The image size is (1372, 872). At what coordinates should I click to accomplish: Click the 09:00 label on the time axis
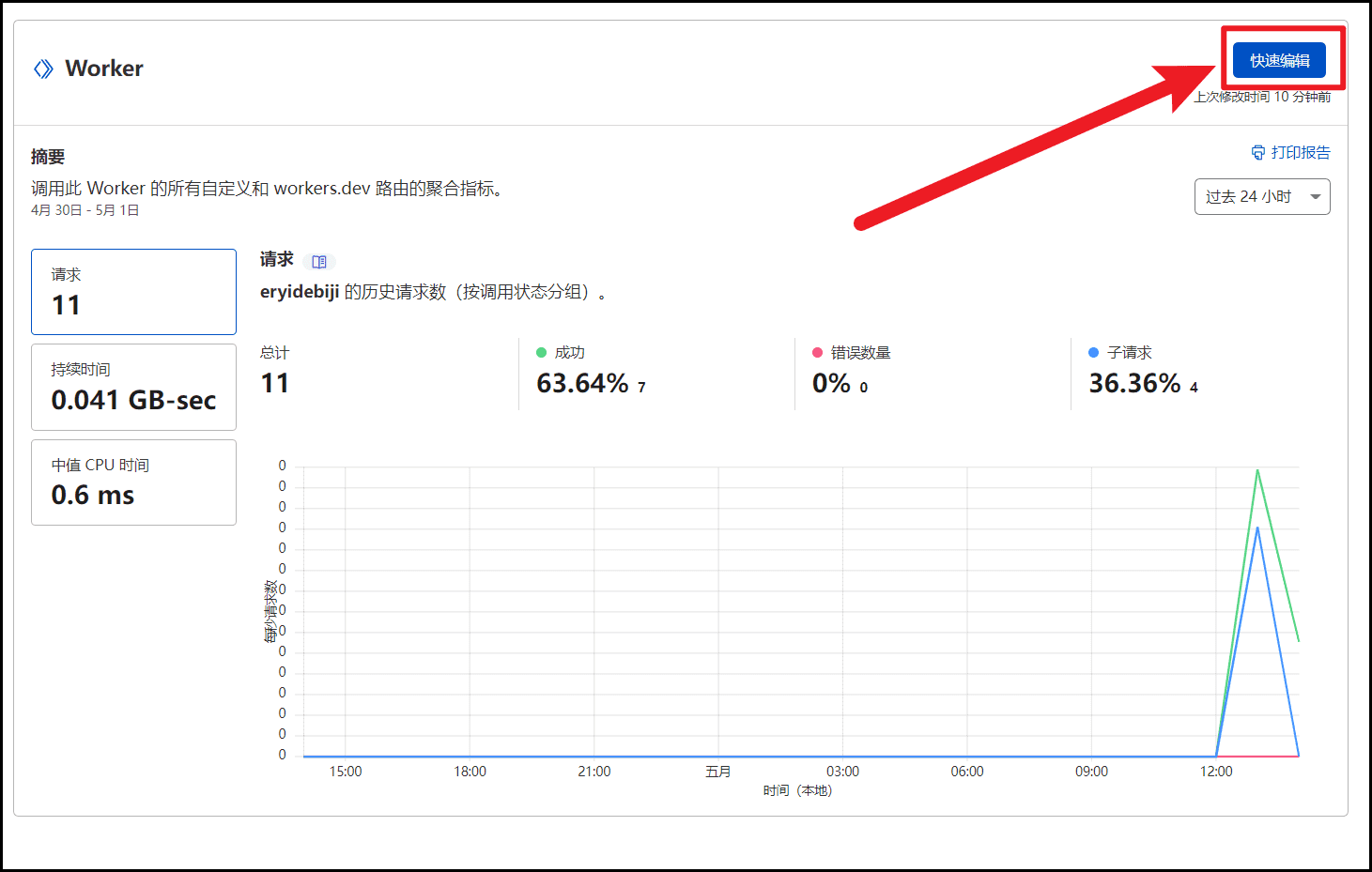tap(1091, 772)
